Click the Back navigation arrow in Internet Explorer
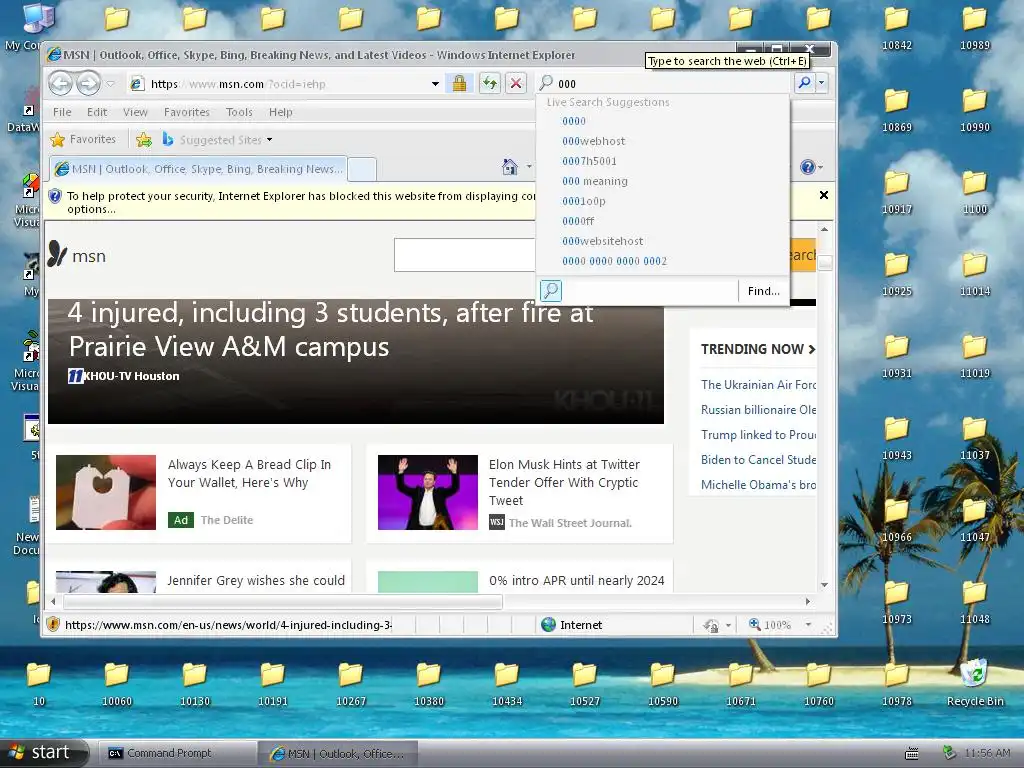Viewport: 1024px width, 768px height. [61, 84]
